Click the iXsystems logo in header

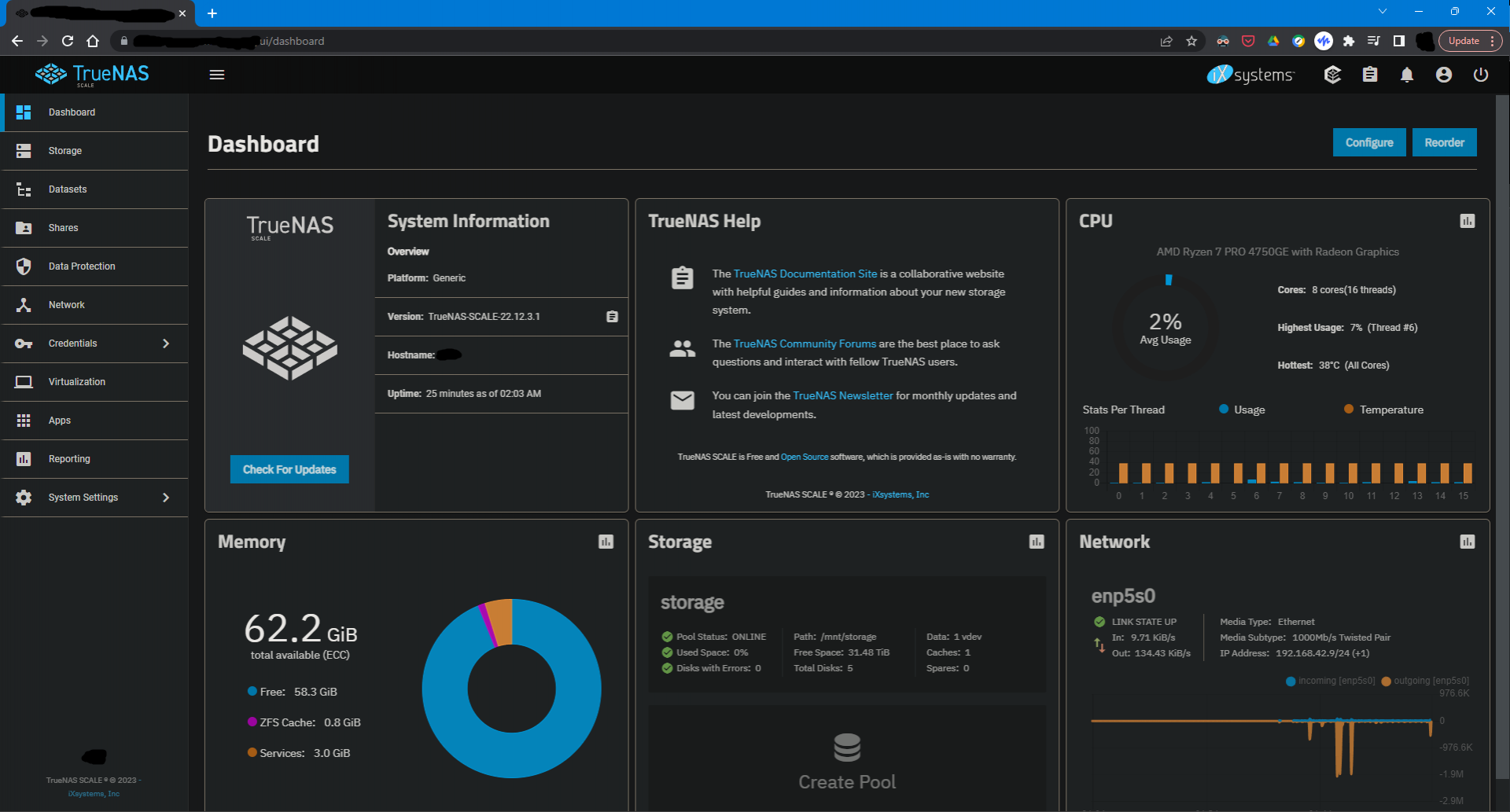tap(1250, 75)
